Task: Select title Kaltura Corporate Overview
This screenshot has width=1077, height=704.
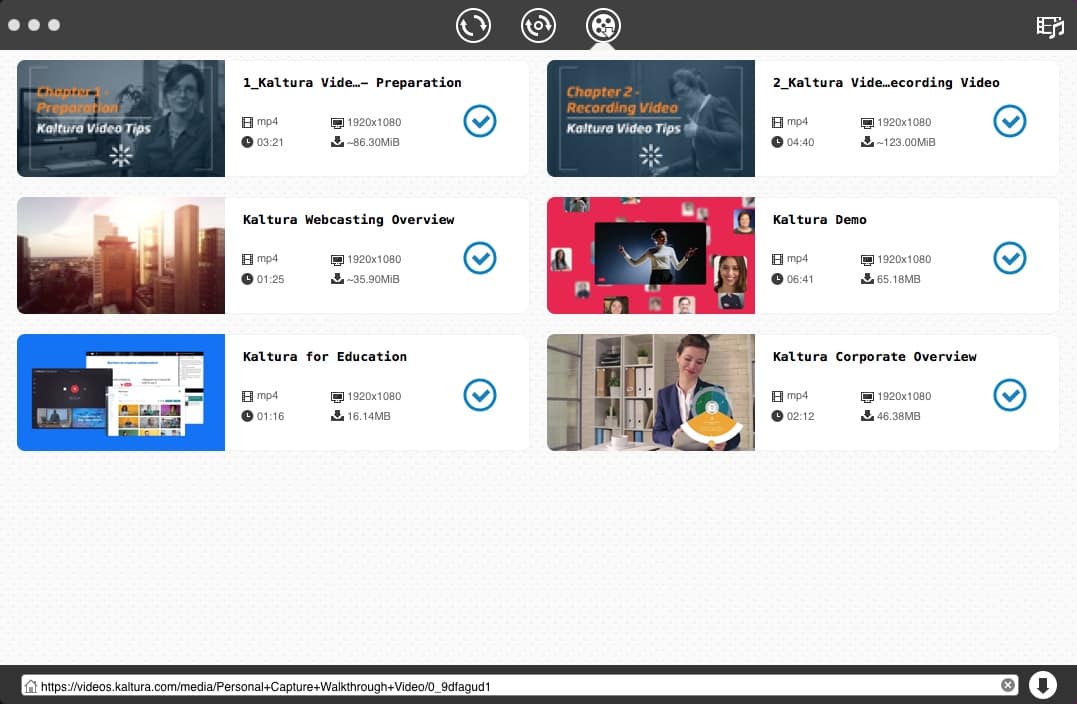Action: (x=874, y=356)
